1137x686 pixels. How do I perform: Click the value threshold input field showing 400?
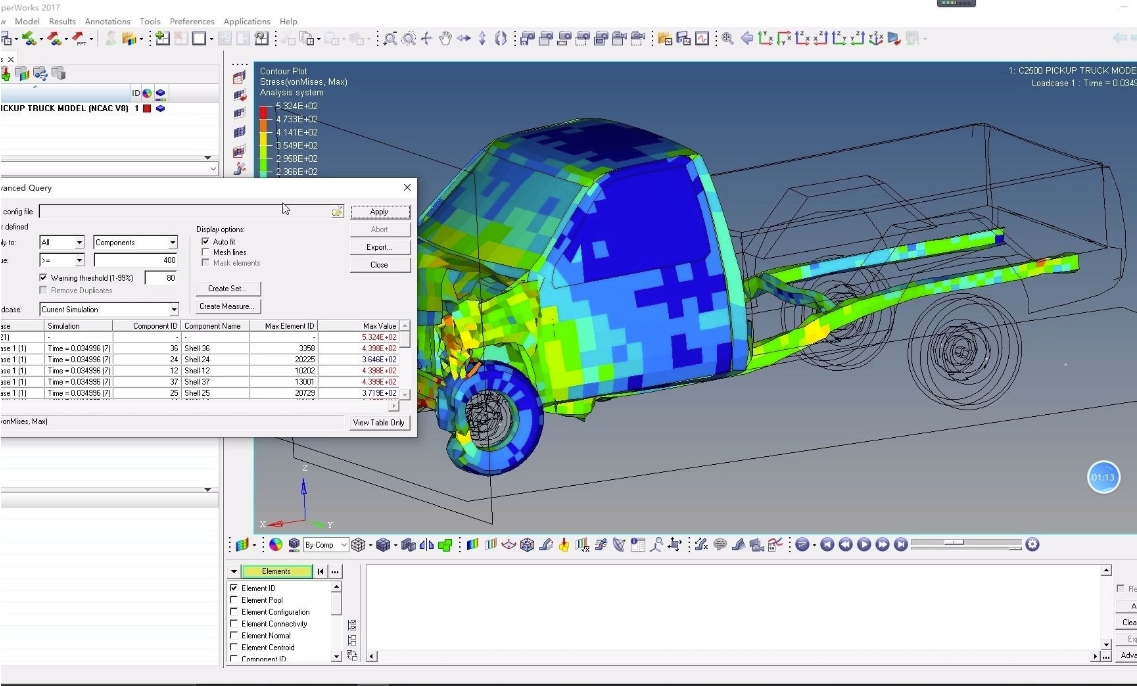(136, 260)
